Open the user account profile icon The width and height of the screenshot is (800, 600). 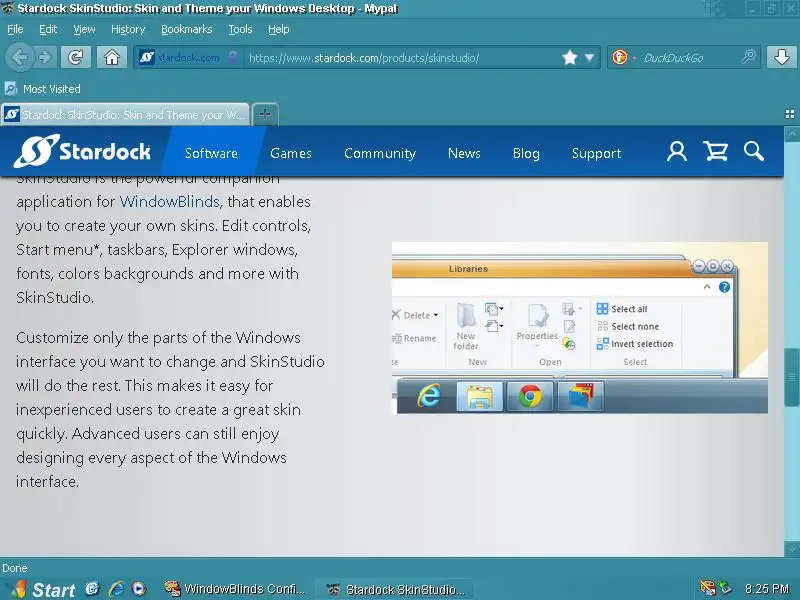[x=677, y=152]
